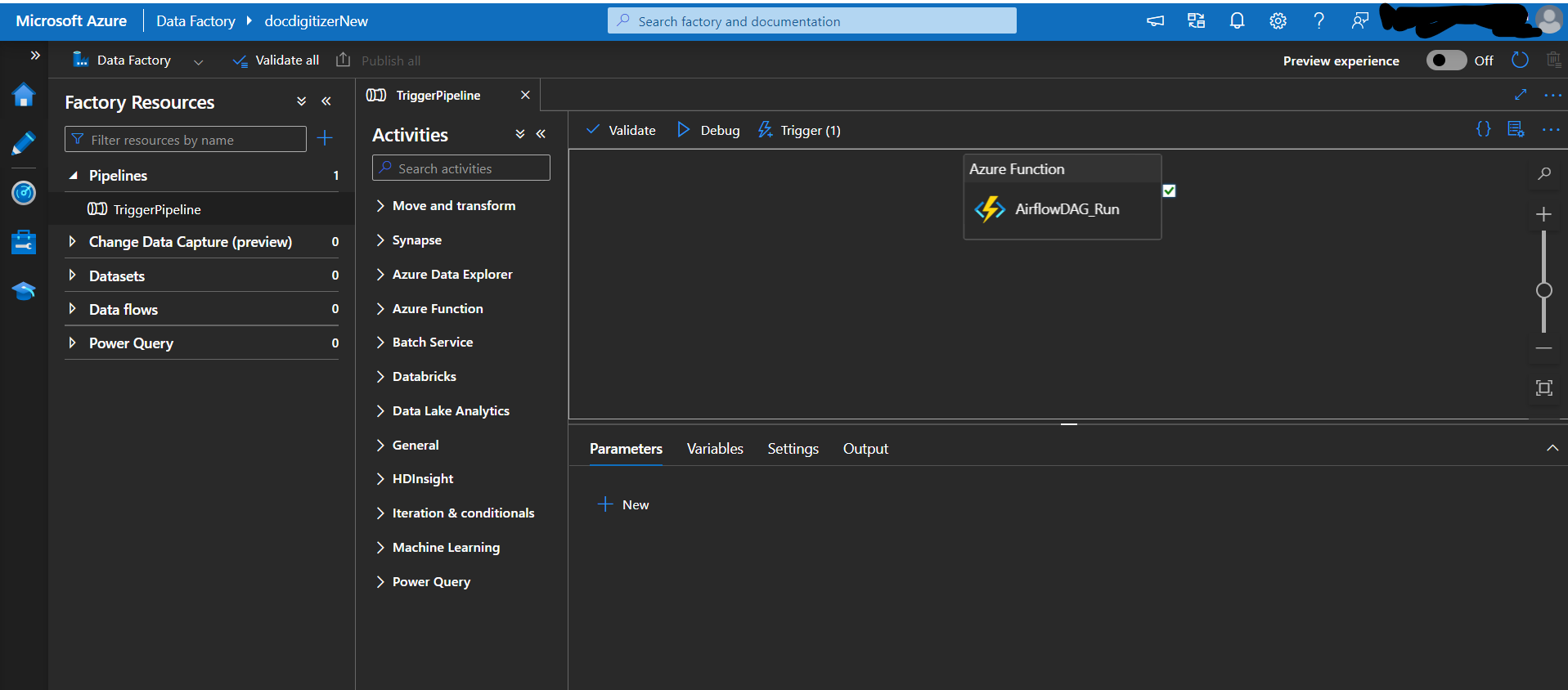Viewport: 1568px width, 690px height.
Task: Click Search factory and documentation box
Action: tap(812, 21)
